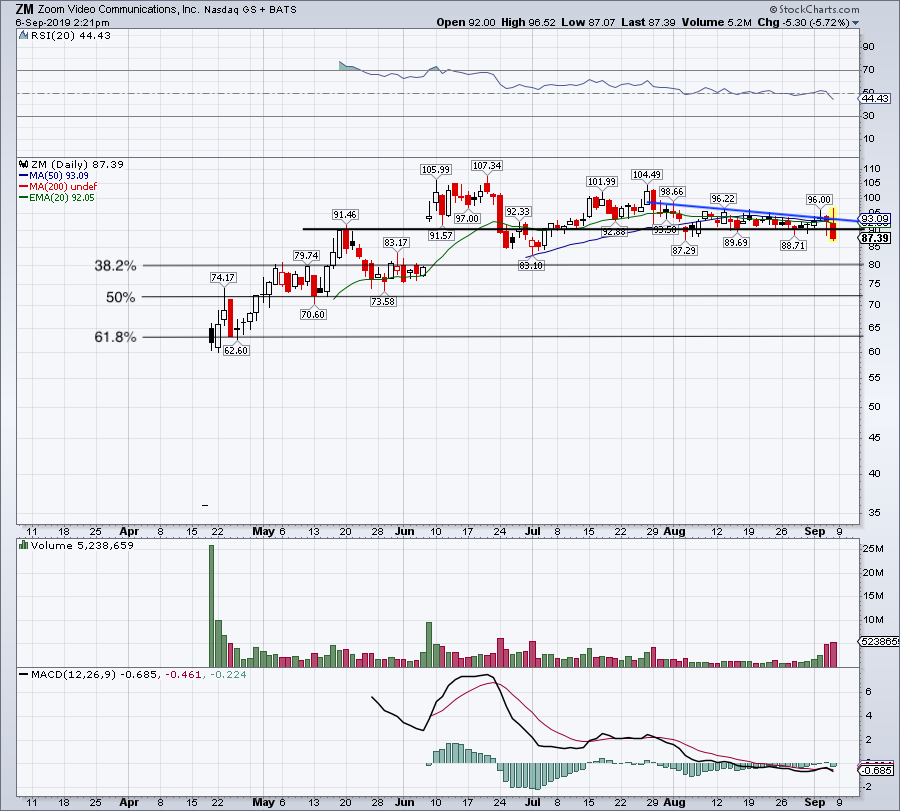The width and height of the screenshot is (900, 811).
Task: Open the dropdown arrow next to Chg
Action: [x=856, y=23]
